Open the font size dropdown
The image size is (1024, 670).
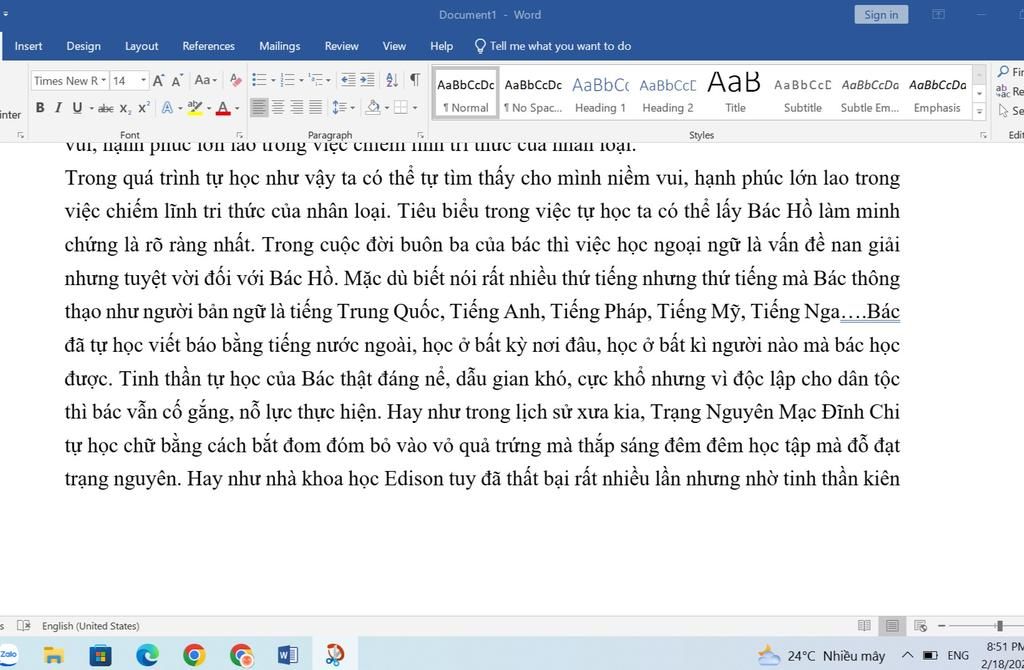pyautogui.click(x=144, y=80)
